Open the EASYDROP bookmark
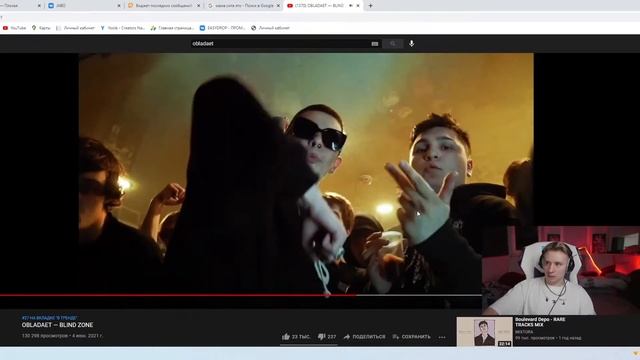This screenshot has height=360, width=640. click(222, 28)
